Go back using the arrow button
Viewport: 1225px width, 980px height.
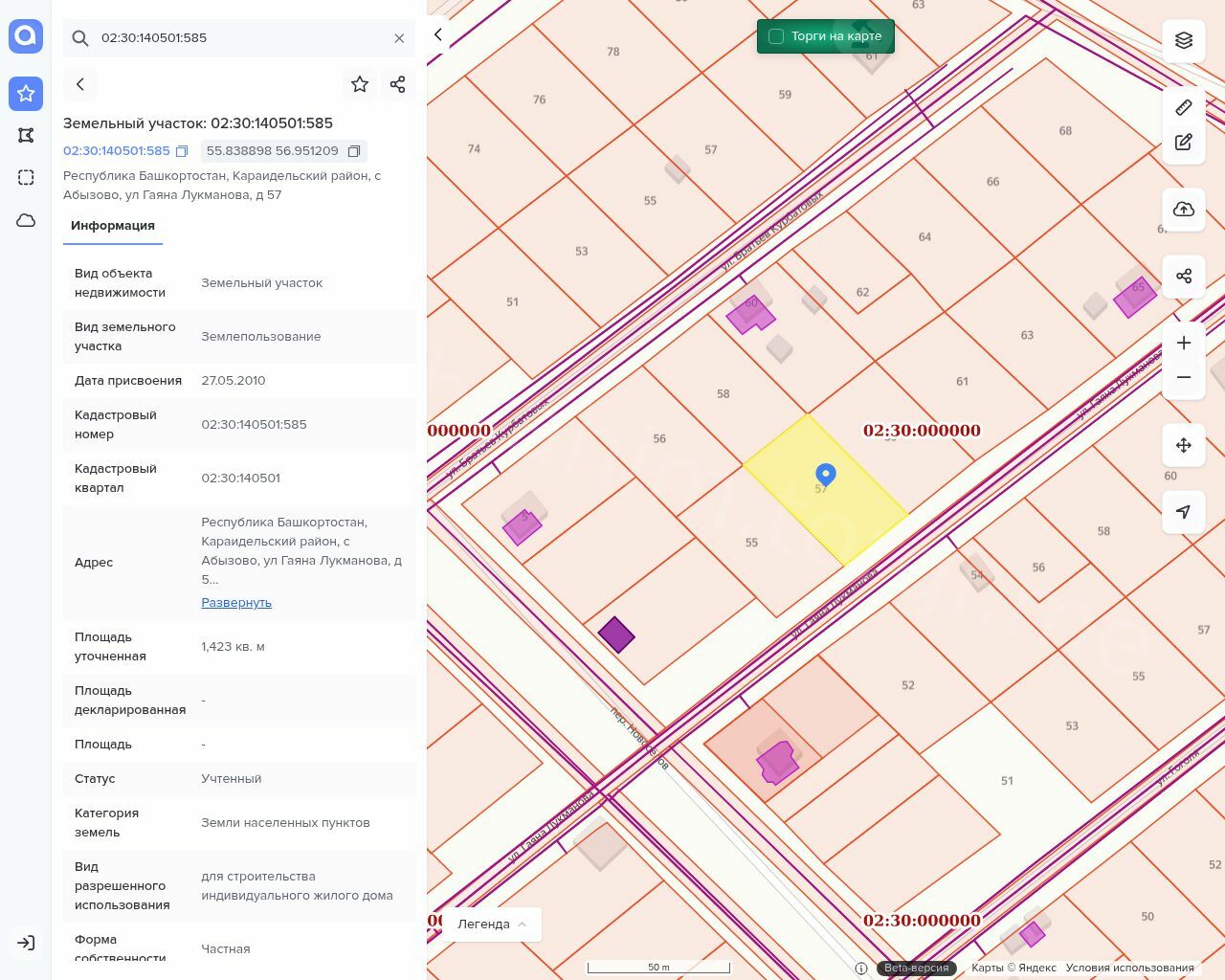(80, 84)
